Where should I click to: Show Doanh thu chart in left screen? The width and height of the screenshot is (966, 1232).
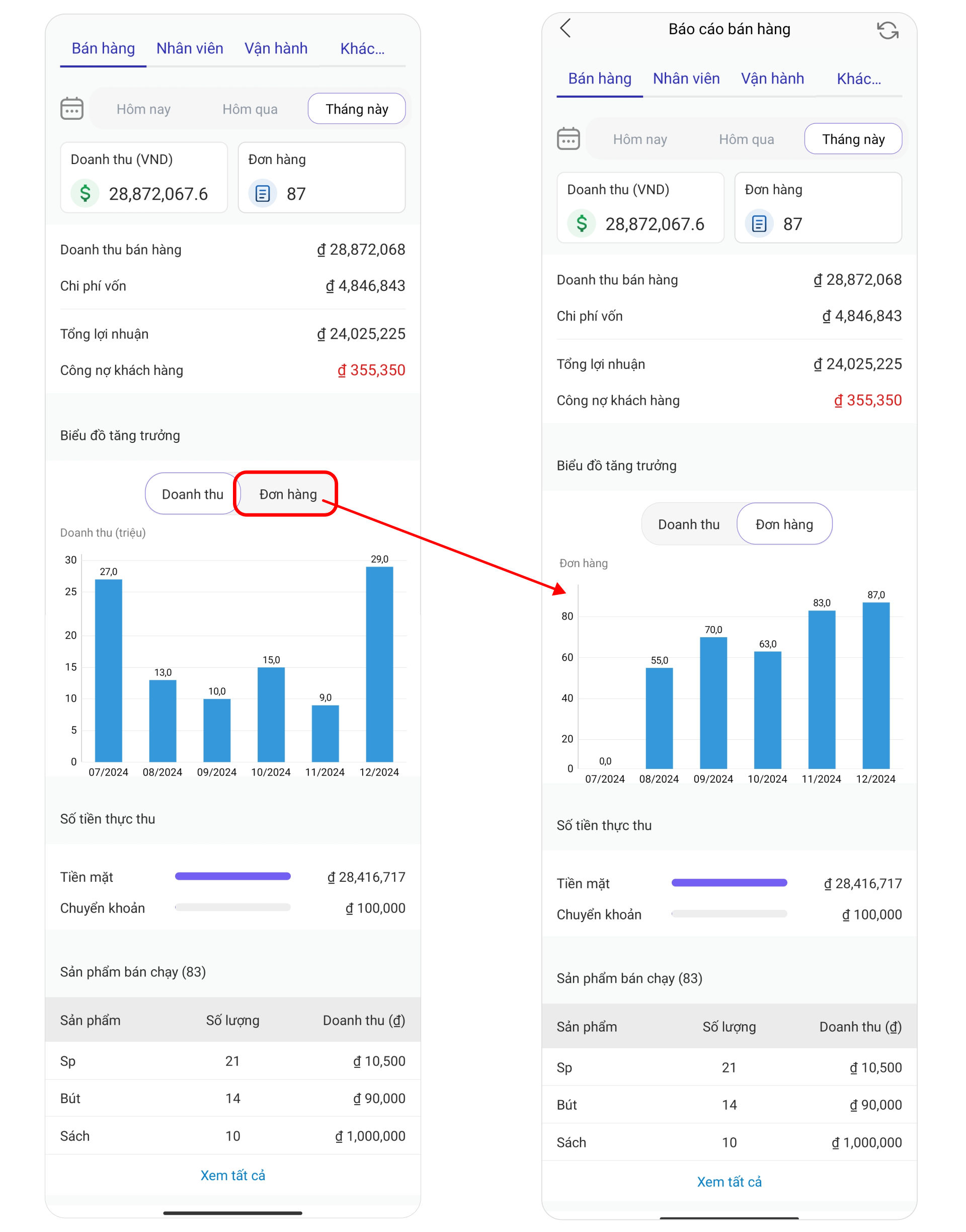click(192, 494)
